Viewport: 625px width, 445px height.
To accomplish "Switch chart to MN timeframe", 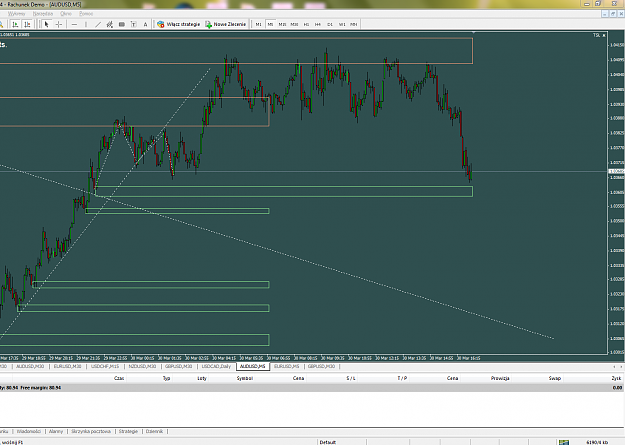I will [x=354, y=24].
